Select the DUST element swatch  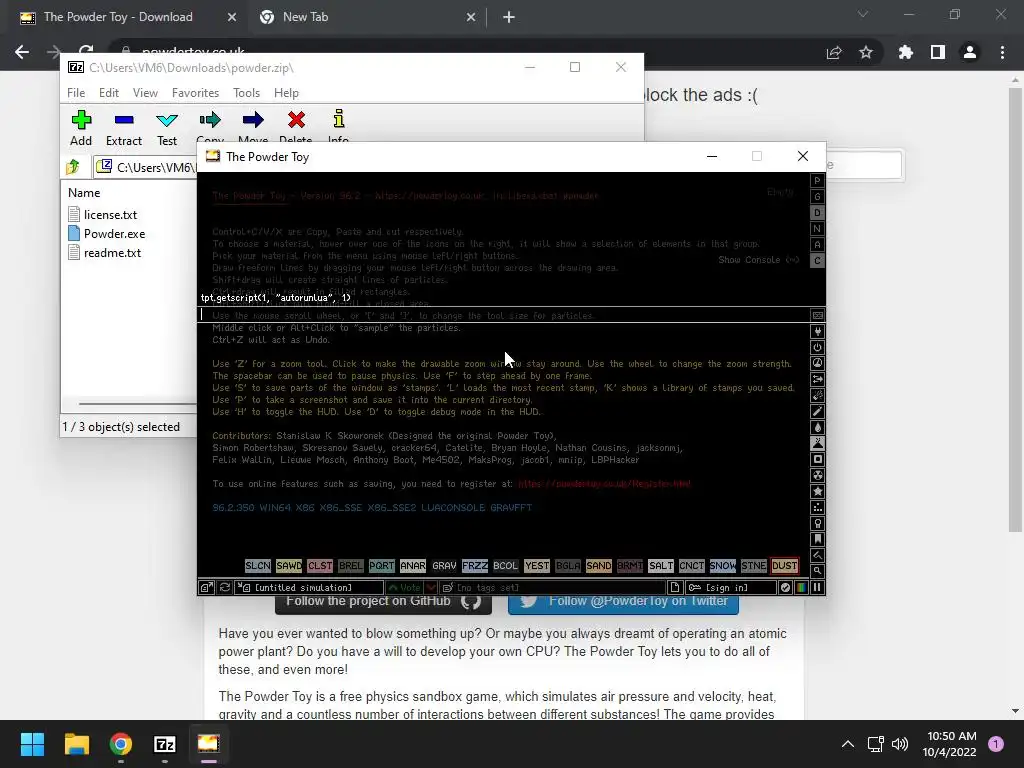point(784,566)
